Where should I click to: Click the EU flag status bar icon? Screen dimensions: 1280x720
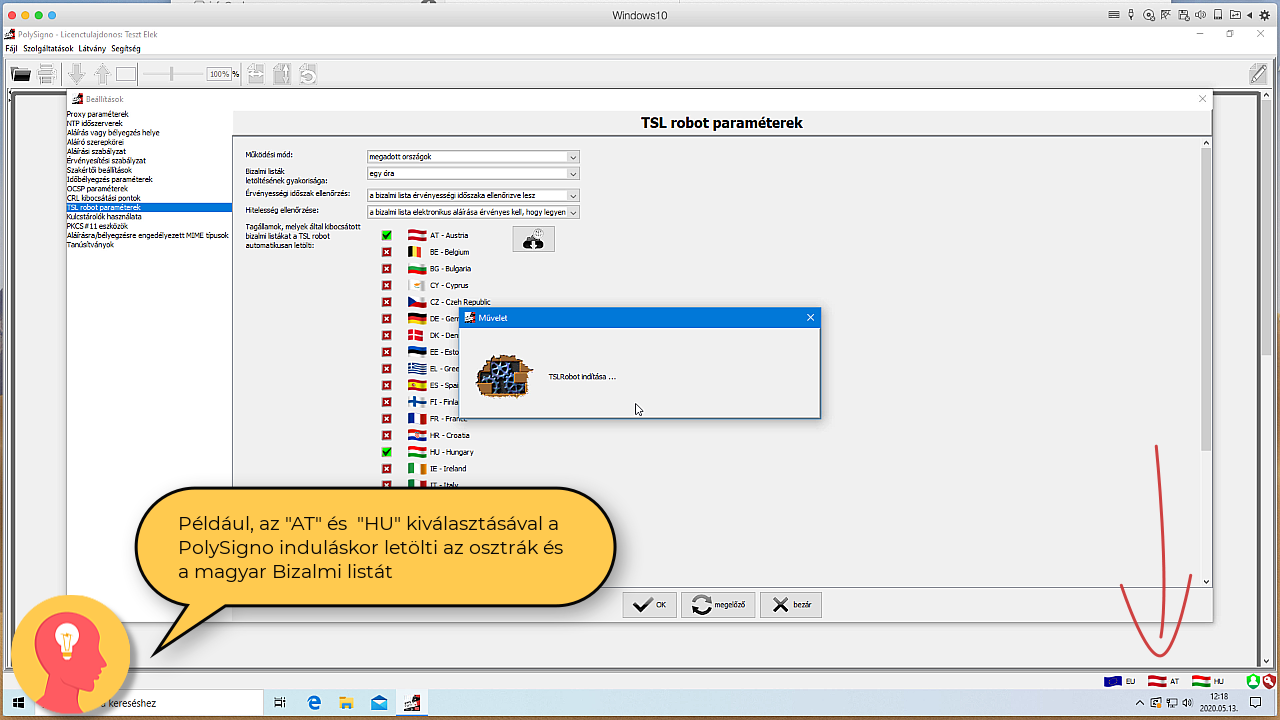tap(1113, 681)
